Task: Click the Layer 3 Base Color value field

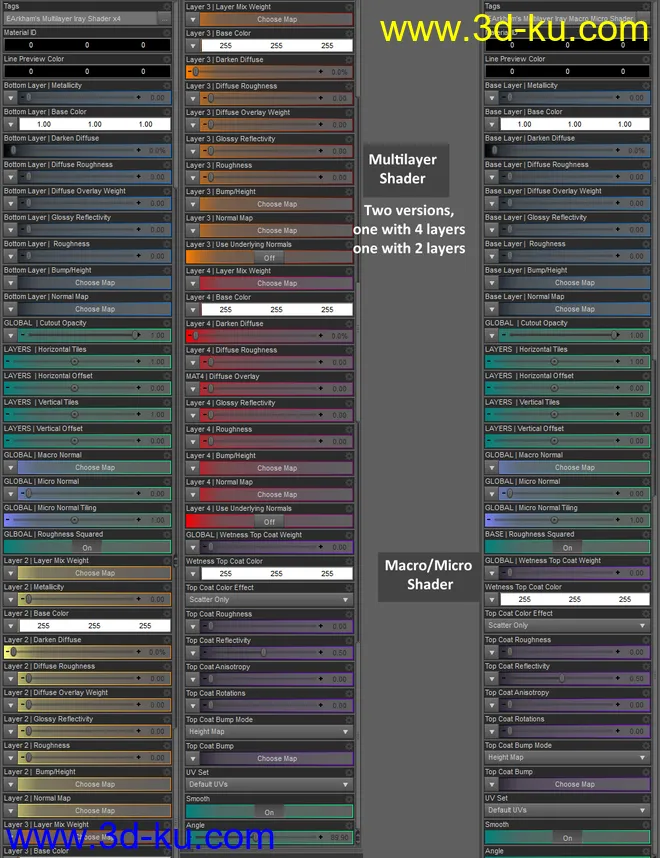Action: pos(276,46)
